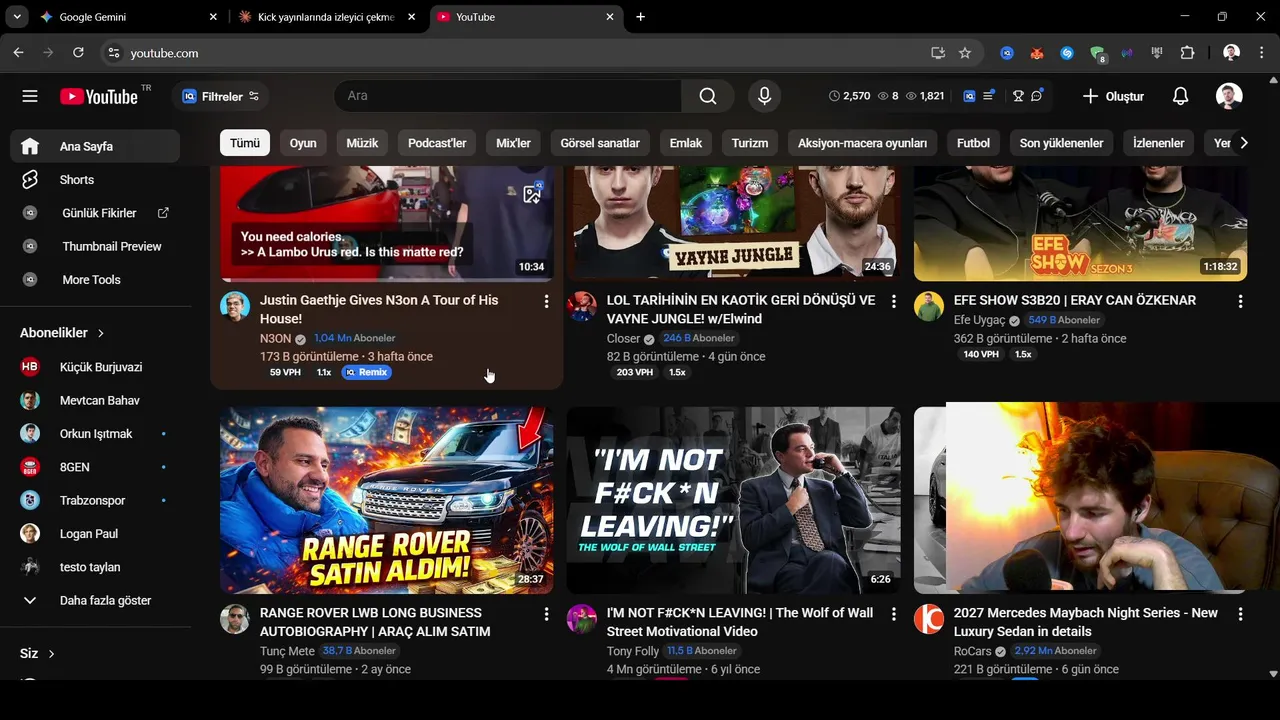Select the Turizm filter chip
The height and width of the screenshot is (720, 1280).
click(750, 143)
